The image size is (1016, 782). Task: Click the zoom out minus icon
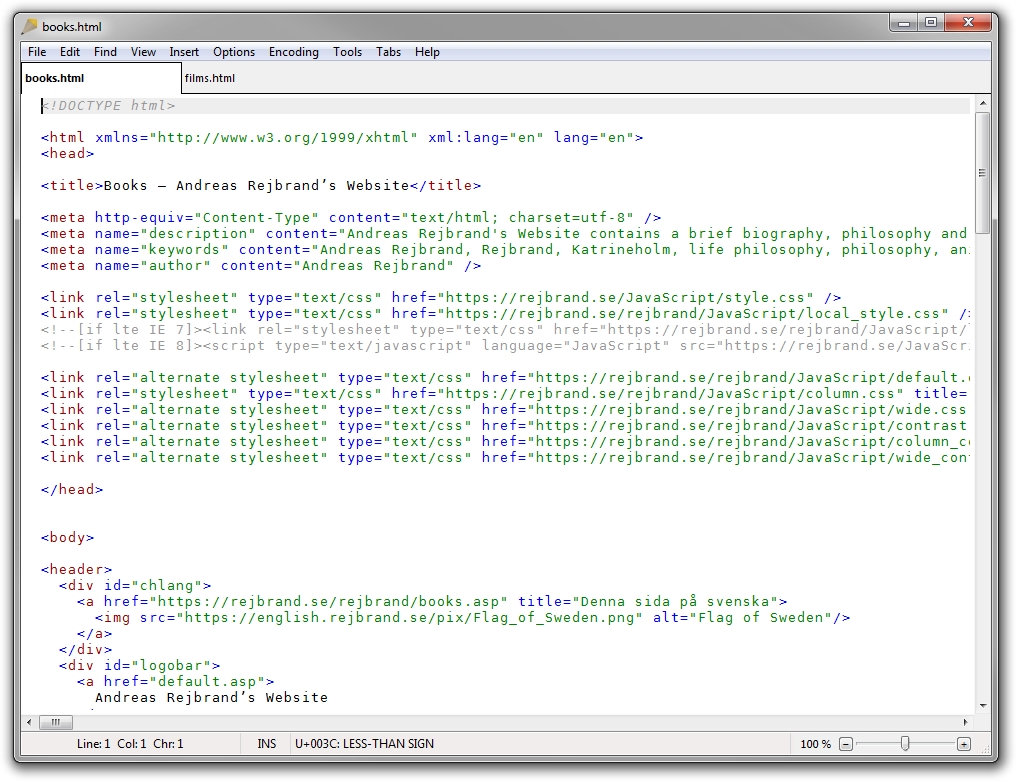click(846, 744)
